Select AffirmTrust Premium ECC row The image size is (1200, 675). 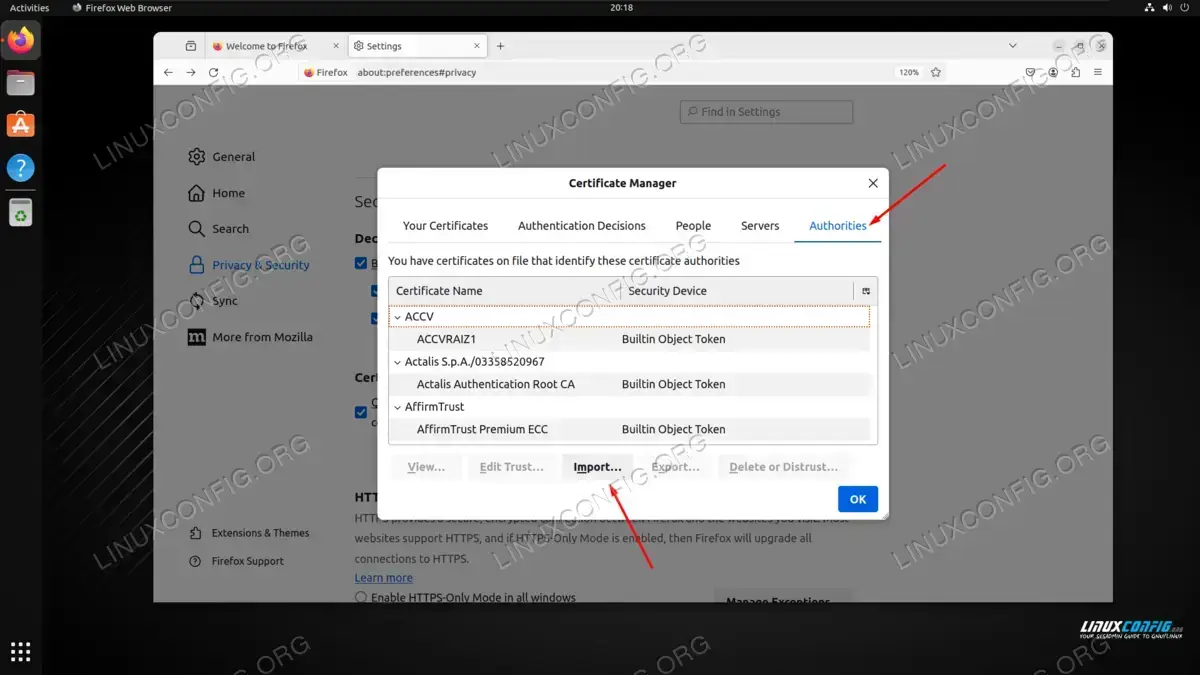coord(629,429)
